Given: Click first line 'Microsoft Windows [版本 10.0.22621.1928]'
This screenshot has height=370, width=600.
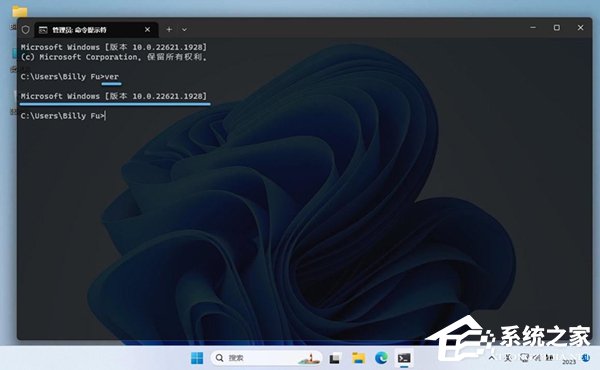Looking at the screenshot, I should (114, 47).
